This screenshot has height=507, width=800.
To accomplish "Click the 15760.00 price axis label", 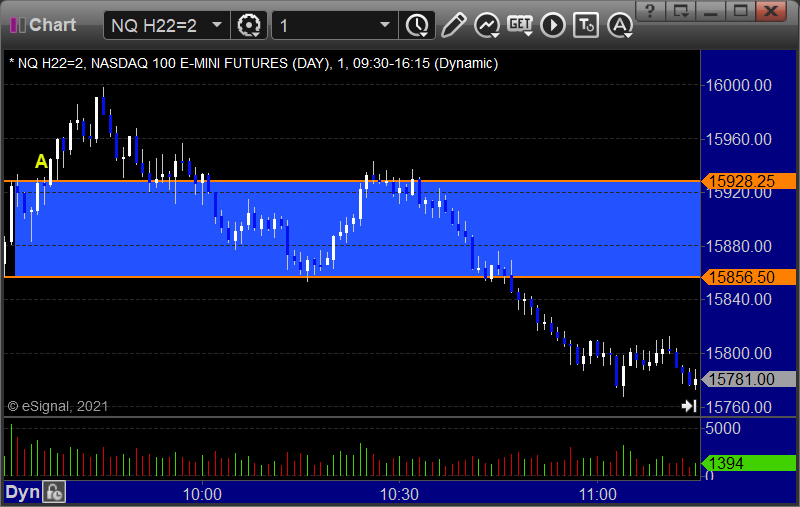I will (738, 407).
